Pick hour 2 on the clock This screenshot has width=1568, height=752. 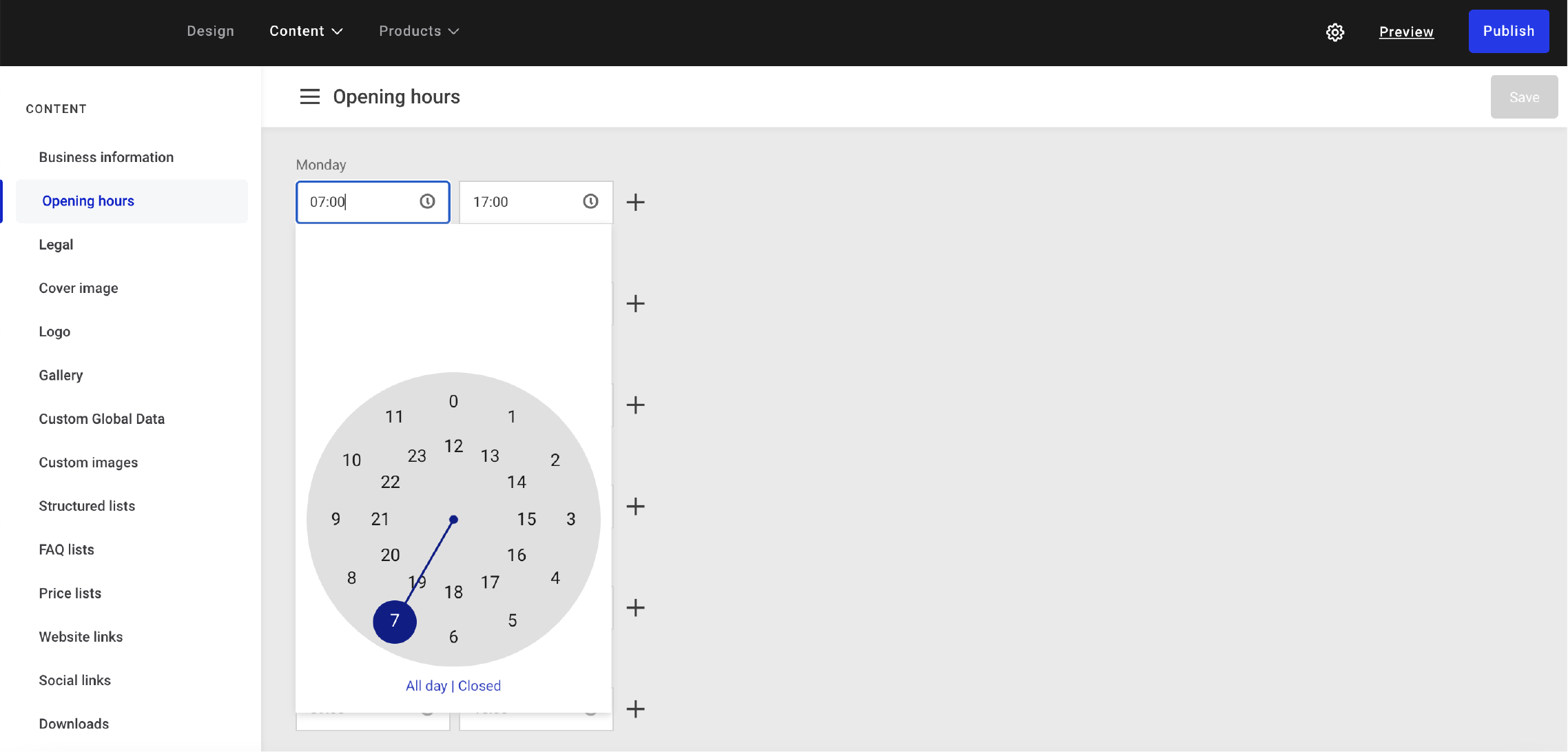[x=555, y=460]
